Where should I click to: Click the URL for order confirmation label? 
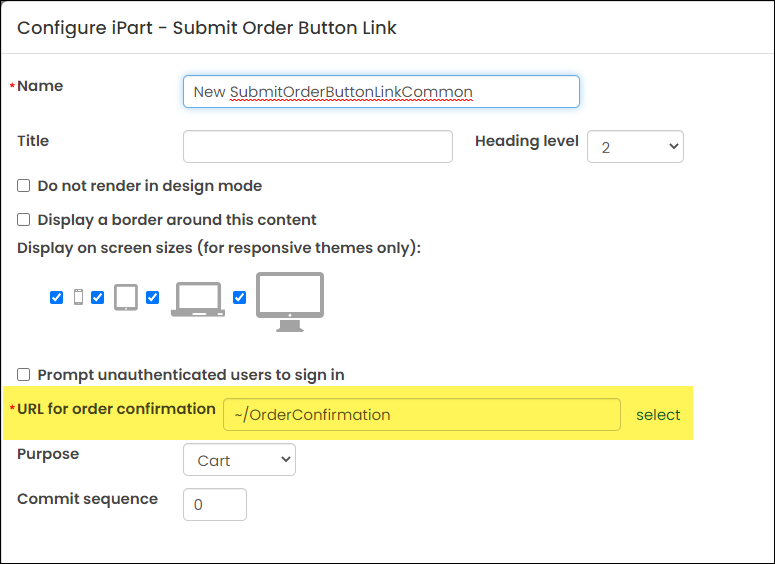click(x=116, y=409)
